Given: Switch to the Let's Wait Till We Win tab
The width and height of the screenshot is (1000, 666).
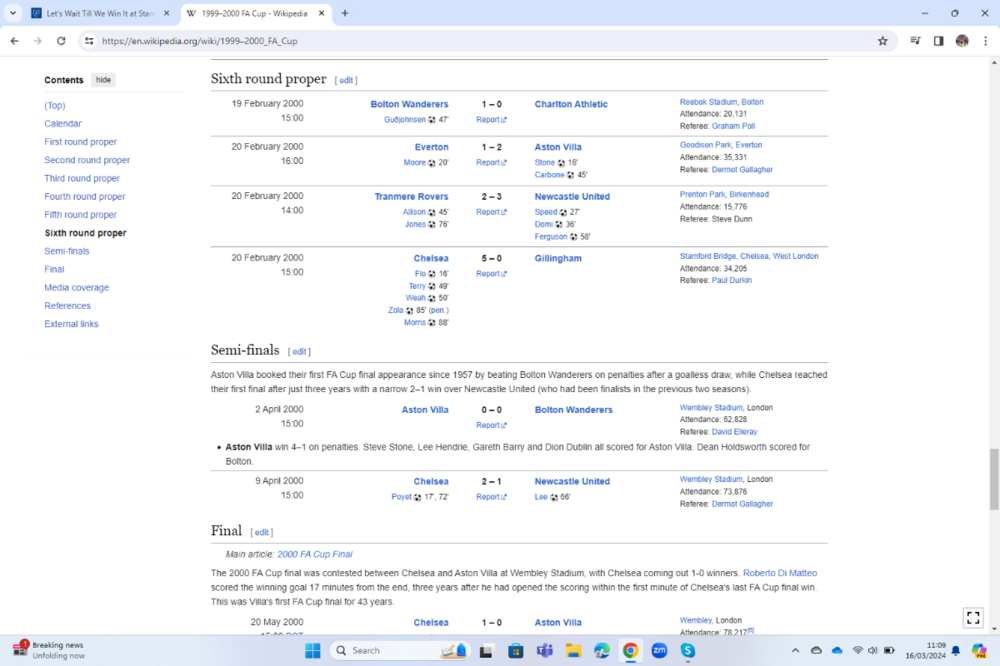Looking at the screenshot, I should pos(100,13).
